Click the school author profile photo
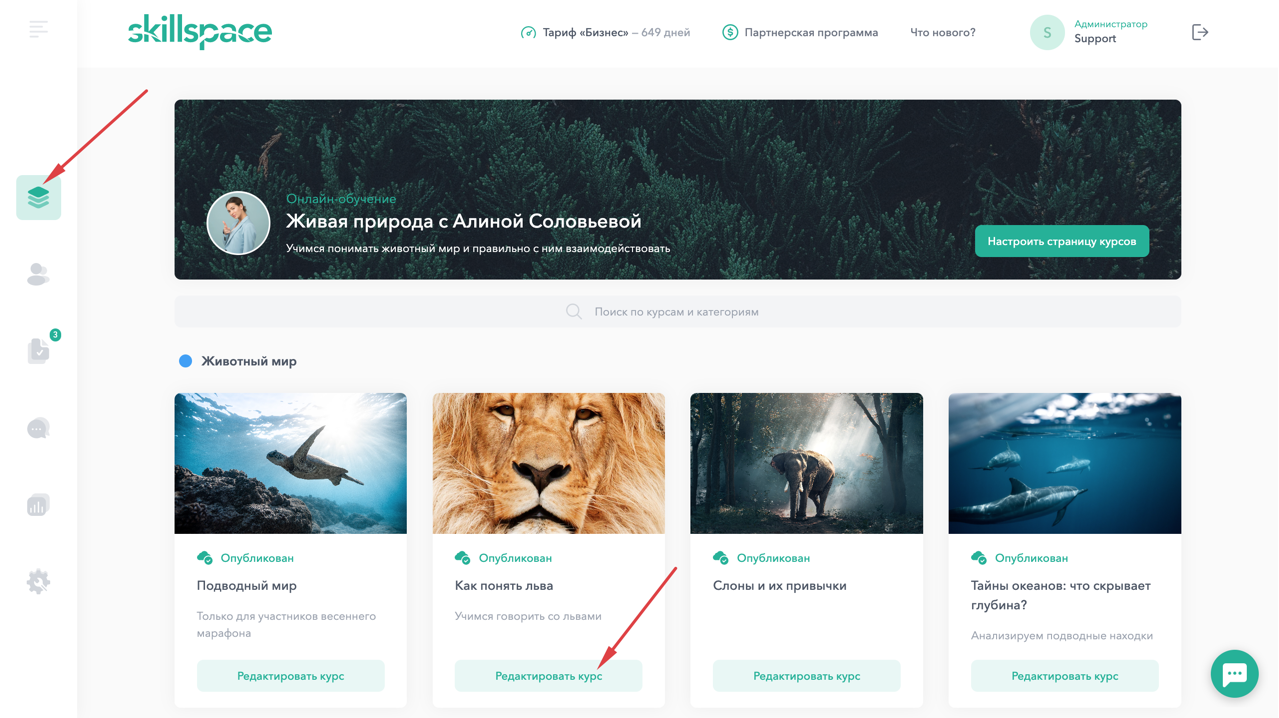1279x718 pixels. tap(238, 223)
